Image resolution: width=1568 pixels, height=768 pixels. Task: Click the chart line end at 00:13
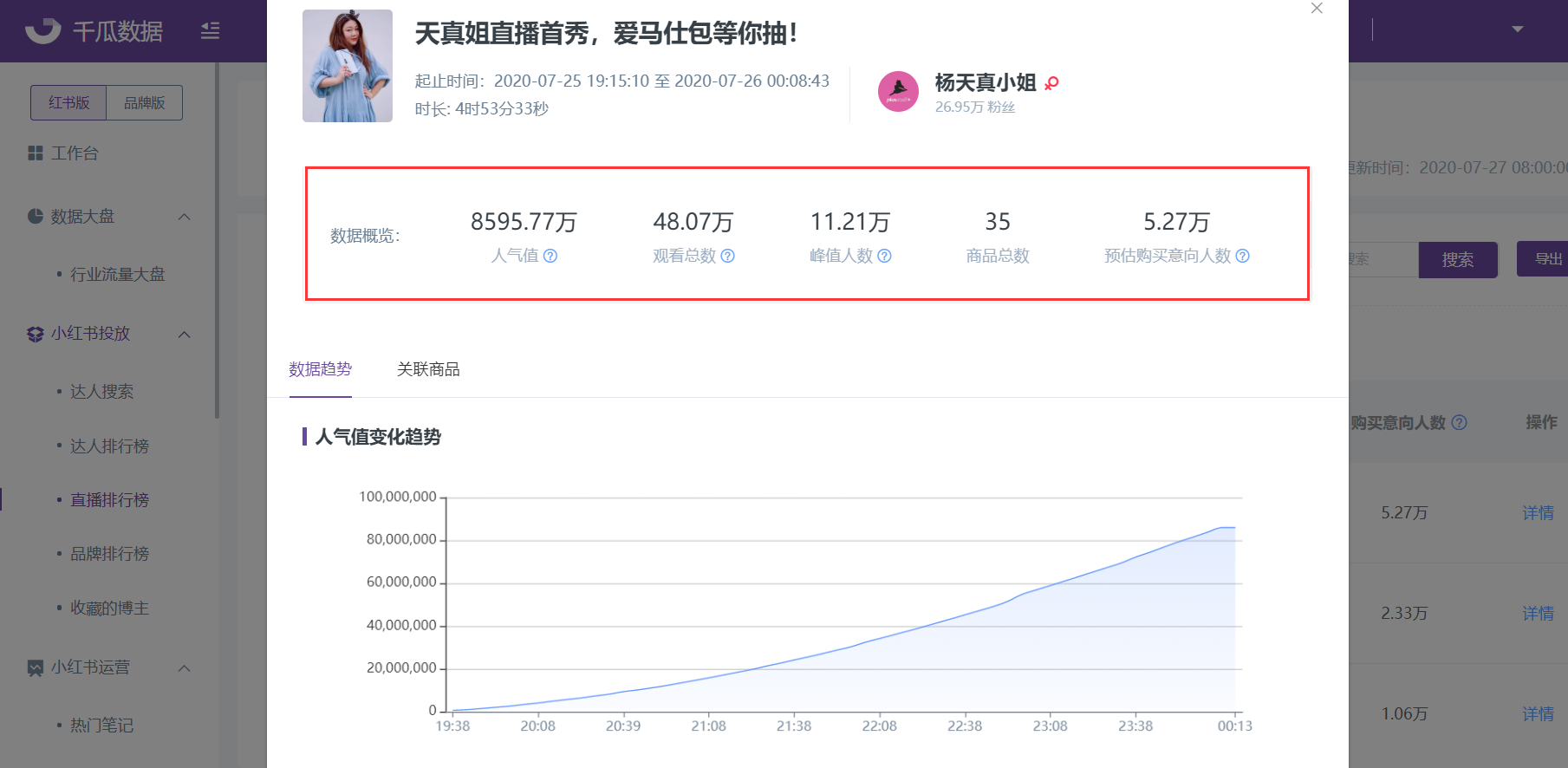tap(1234, 527)
